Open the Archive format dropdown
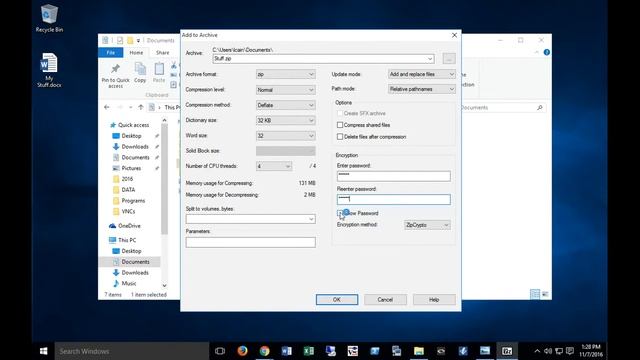This screenshot has height=360, width=640. click(286, 74)
